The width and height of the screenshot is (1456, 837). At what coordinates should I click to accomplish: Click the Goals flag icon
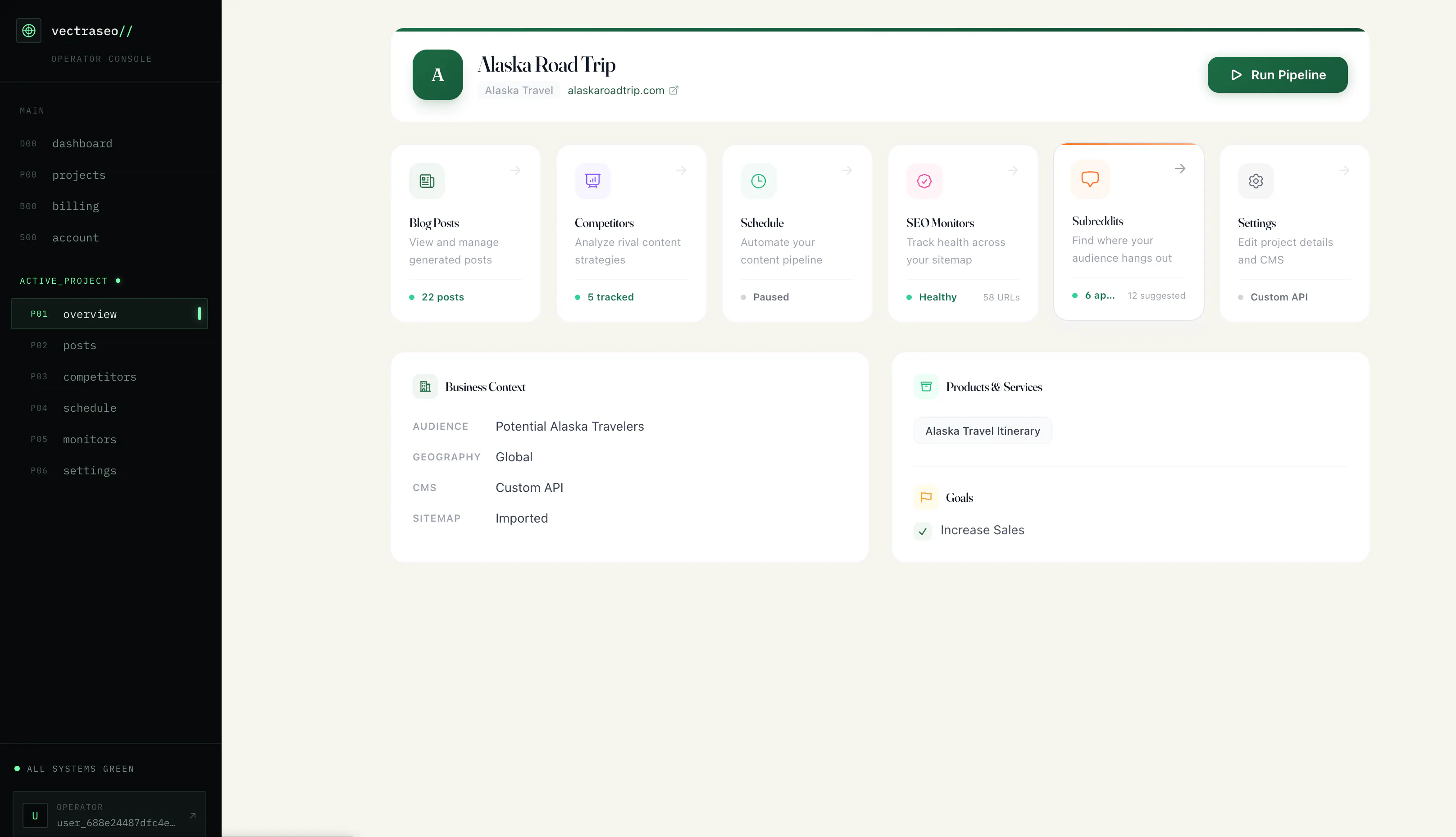(926, 497)
